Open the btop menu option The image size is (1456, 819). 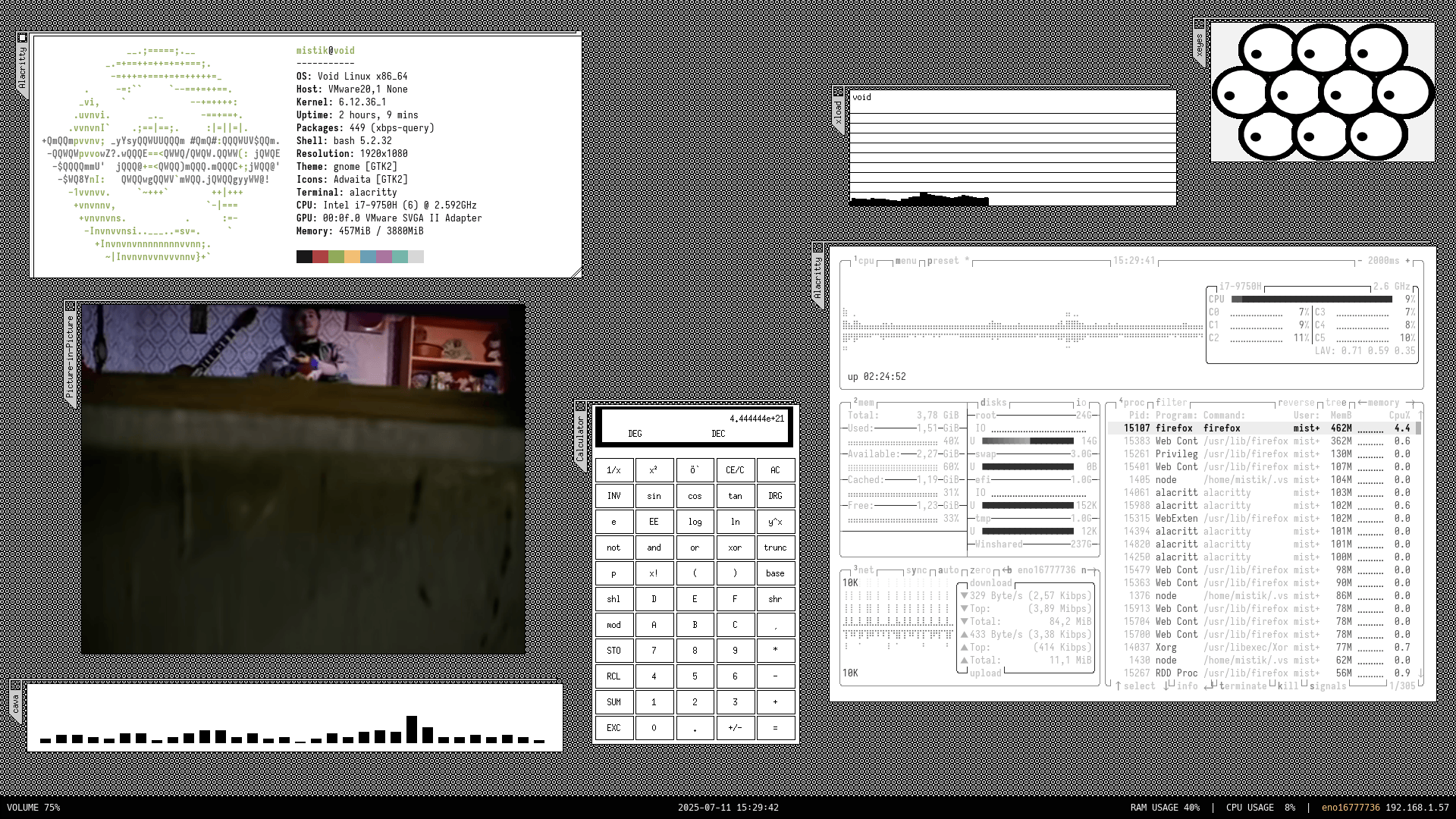pos(905,261)
